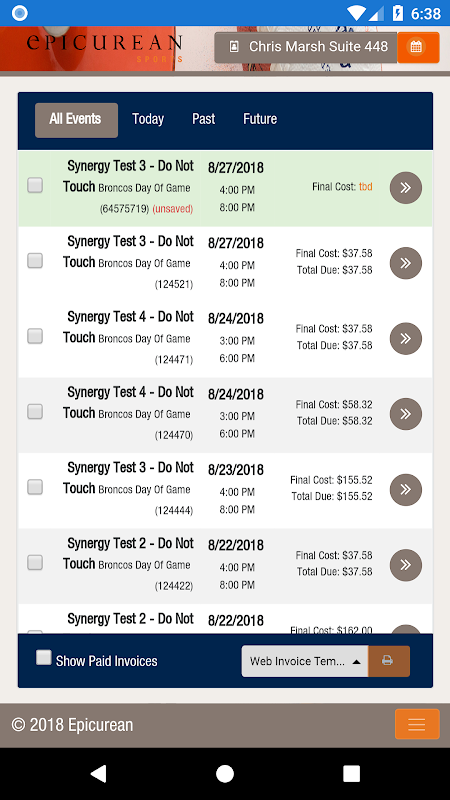Open details arrow for event 124444
This screenshot has height=800, width=450.
406,490
